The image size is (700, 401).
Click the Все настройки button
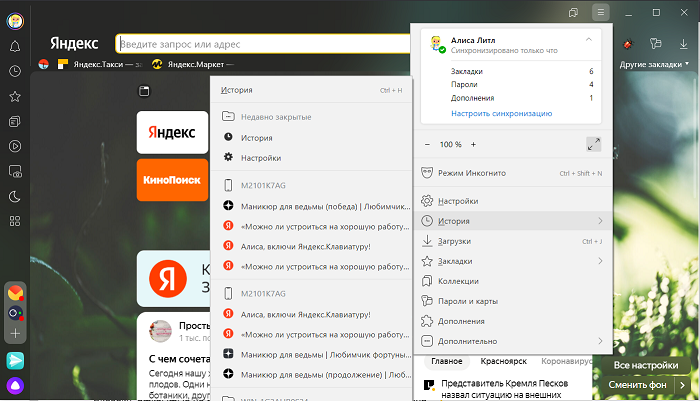click(646, 365)
